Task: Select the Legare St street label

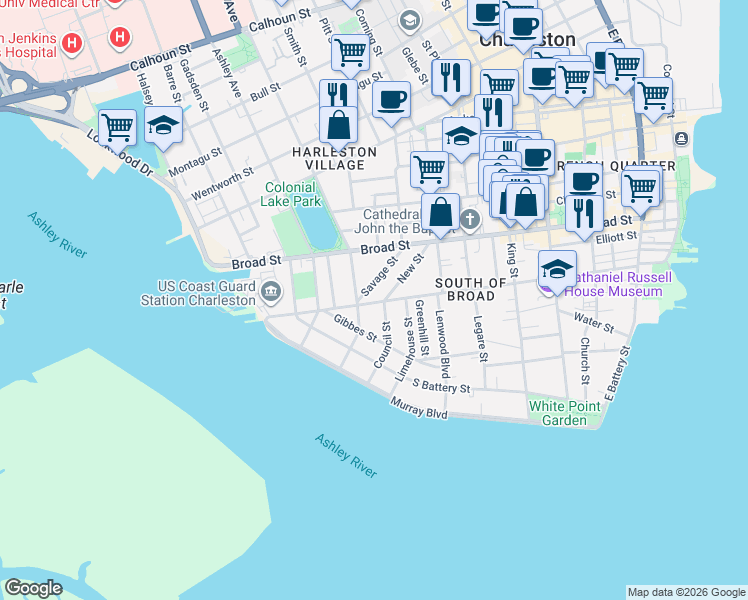Action: point(481,339)
